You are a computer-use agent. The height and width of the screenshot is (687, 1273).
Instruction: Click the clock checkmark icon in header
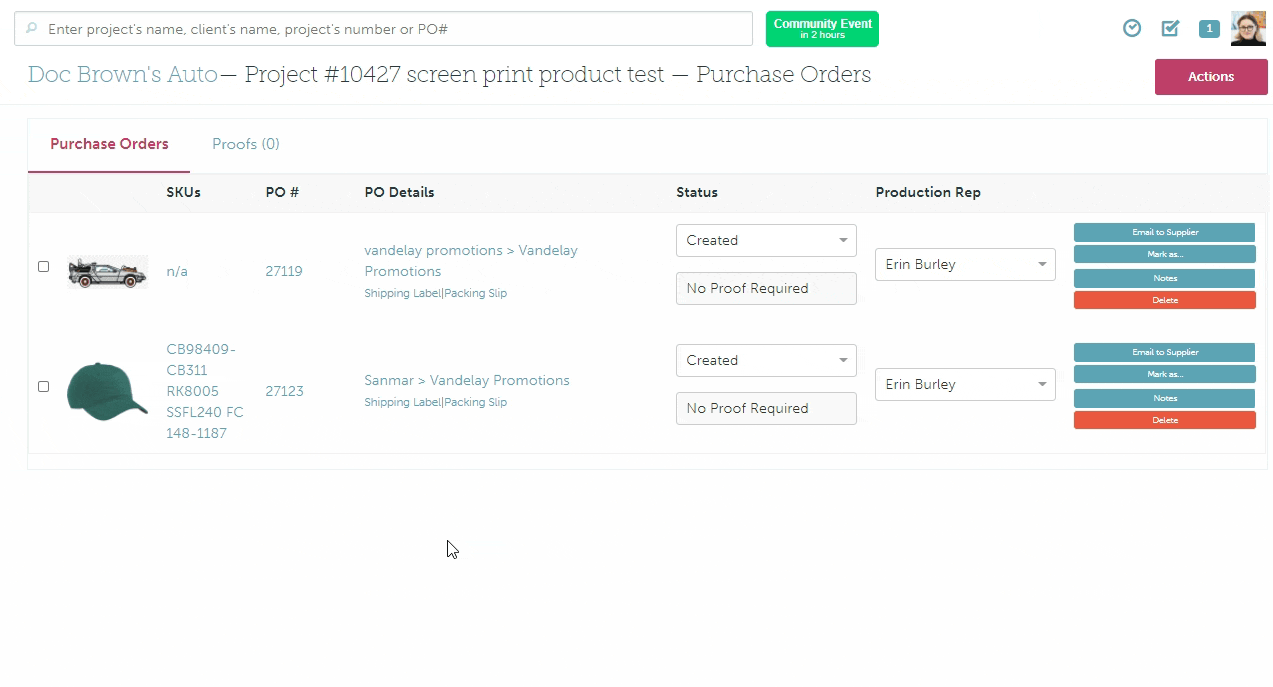[1132, 28]
